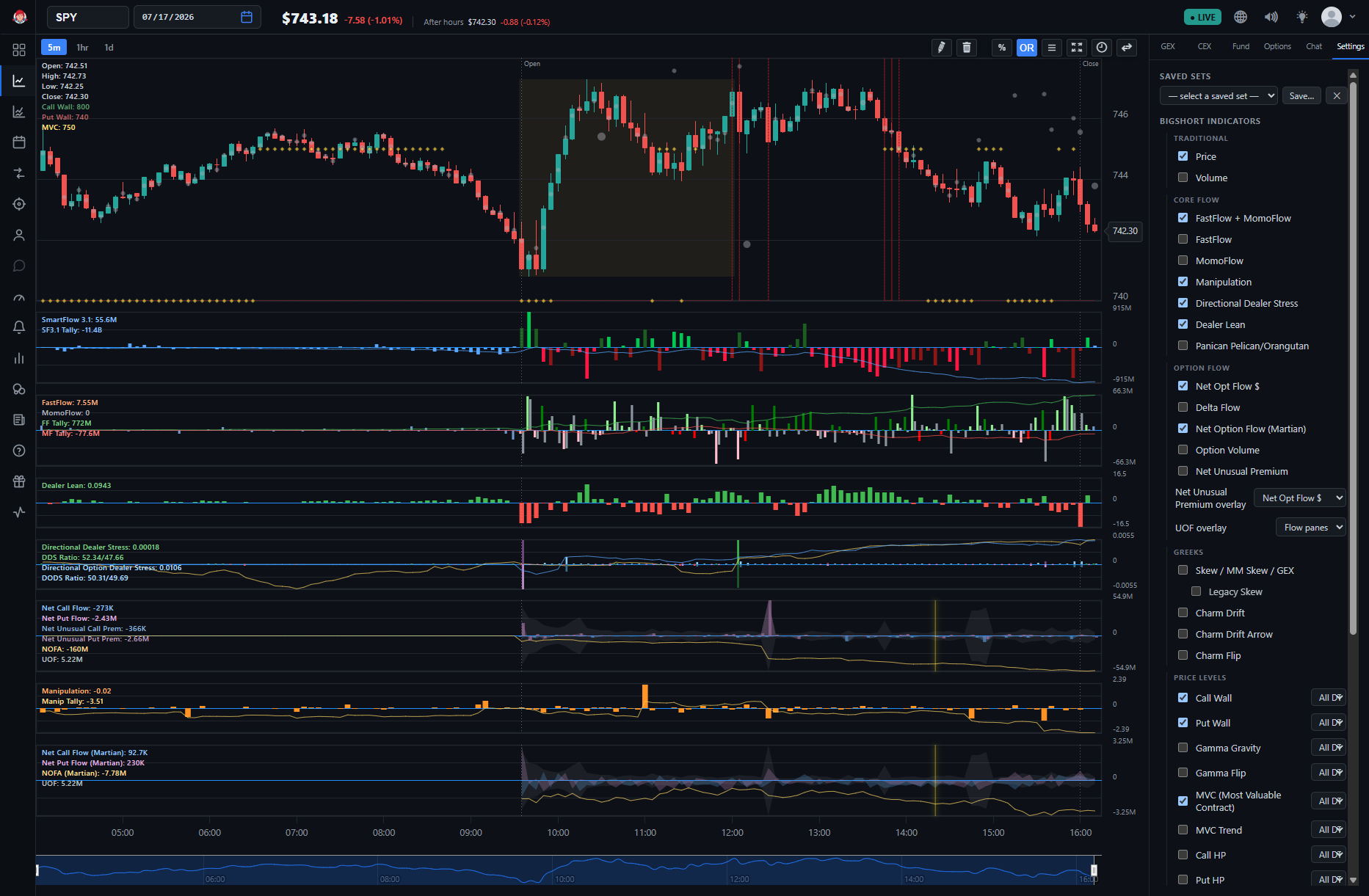Click the settings panel vertical scrollbar

click(x=1353, y=358)
